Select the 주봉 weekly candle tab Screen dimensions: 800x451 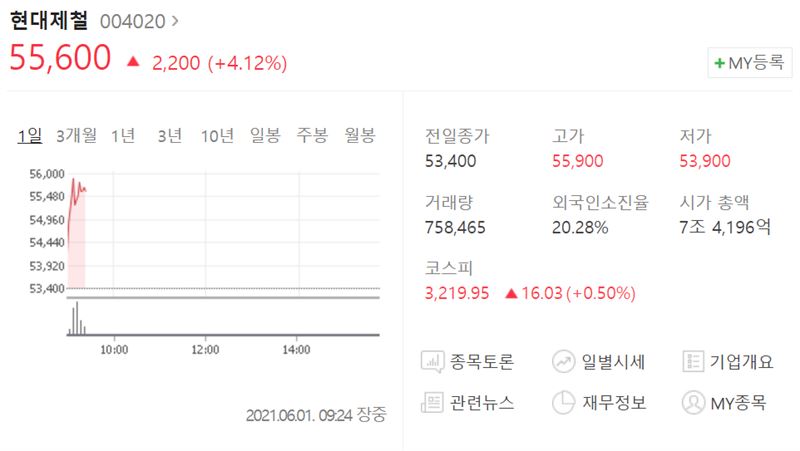312,136
